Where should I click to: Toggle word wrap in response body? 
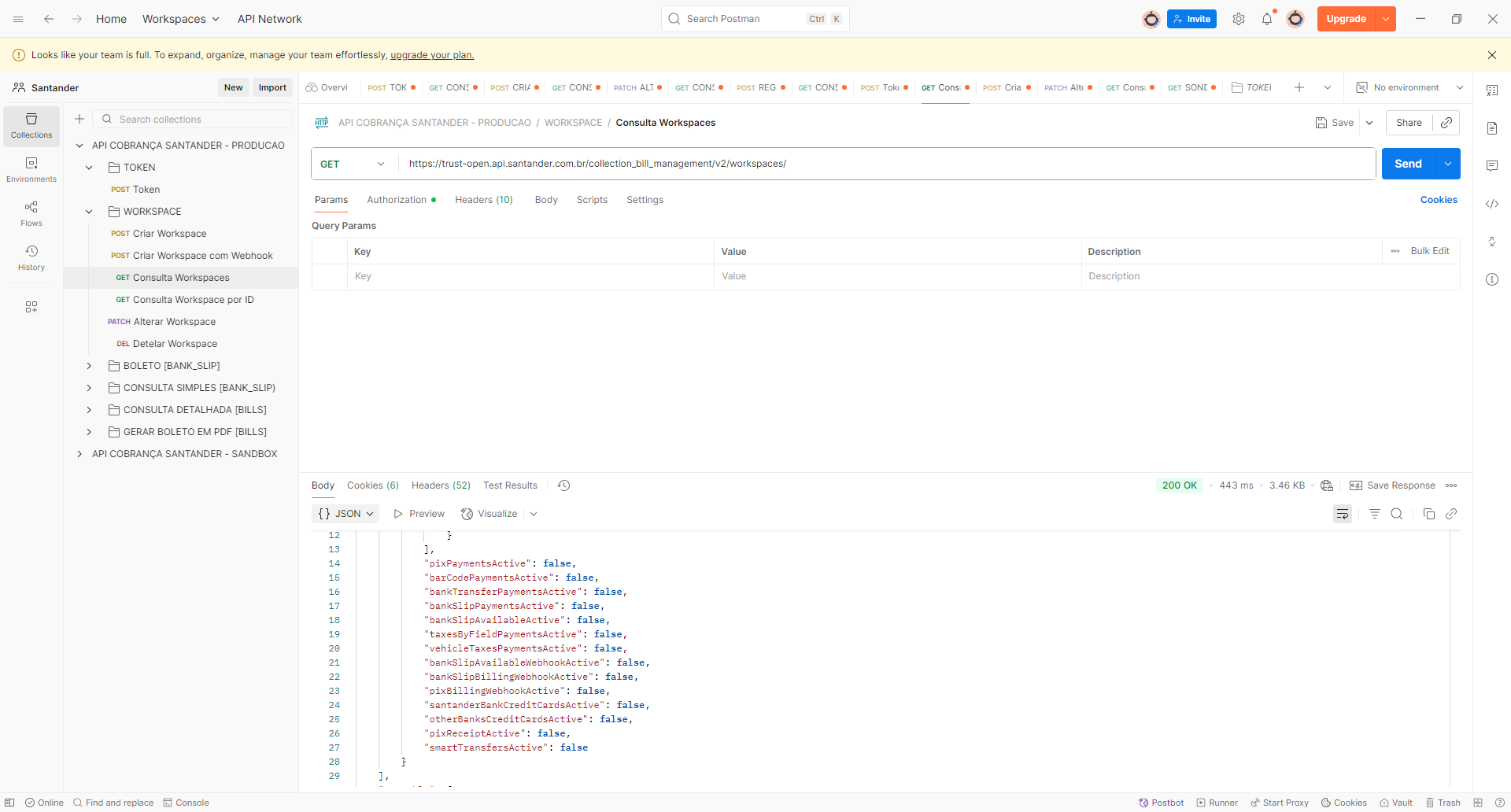(1343, 514)
